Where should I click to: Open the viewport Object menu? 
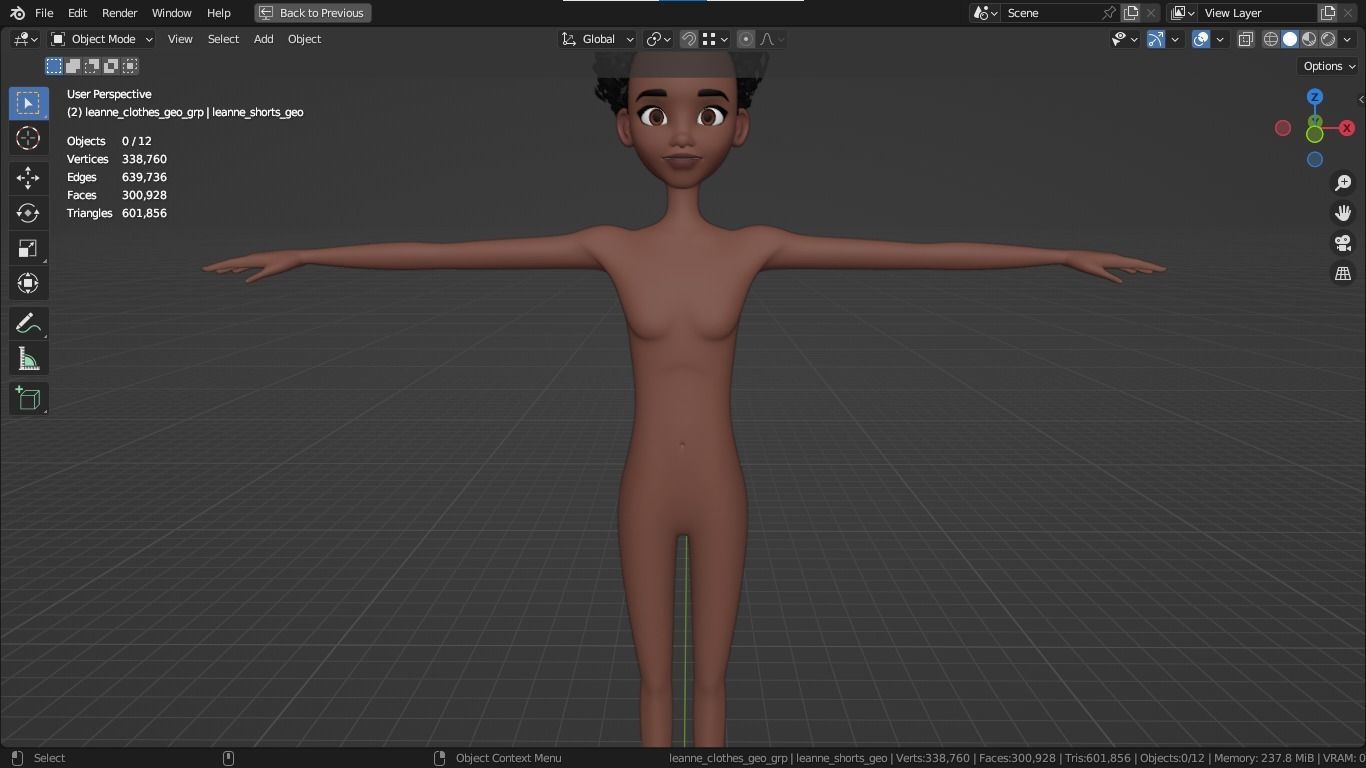pos(304,39)
